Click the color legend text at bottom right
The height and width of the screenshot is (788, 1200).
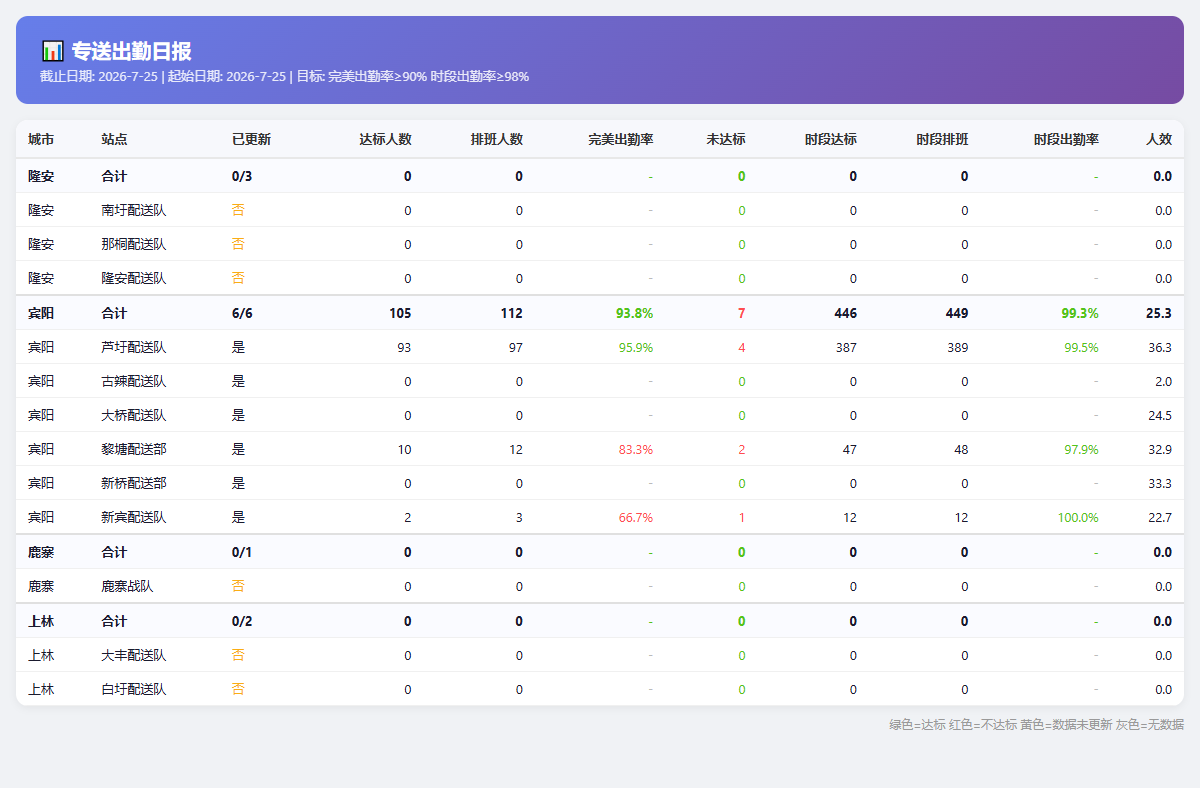1036,724
